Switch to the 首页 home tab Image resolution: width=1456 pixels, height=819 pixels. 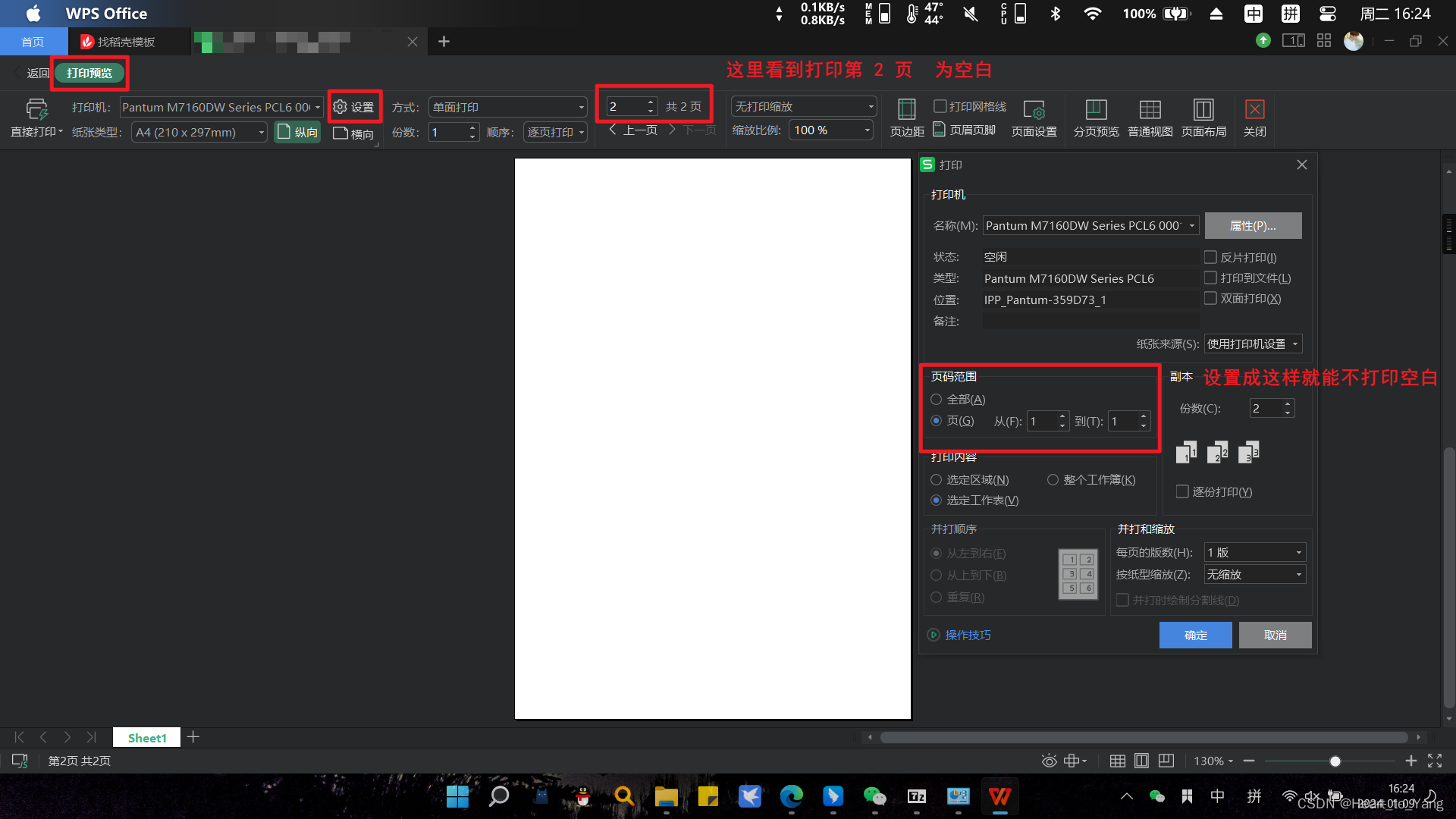[x=33, y=42]
